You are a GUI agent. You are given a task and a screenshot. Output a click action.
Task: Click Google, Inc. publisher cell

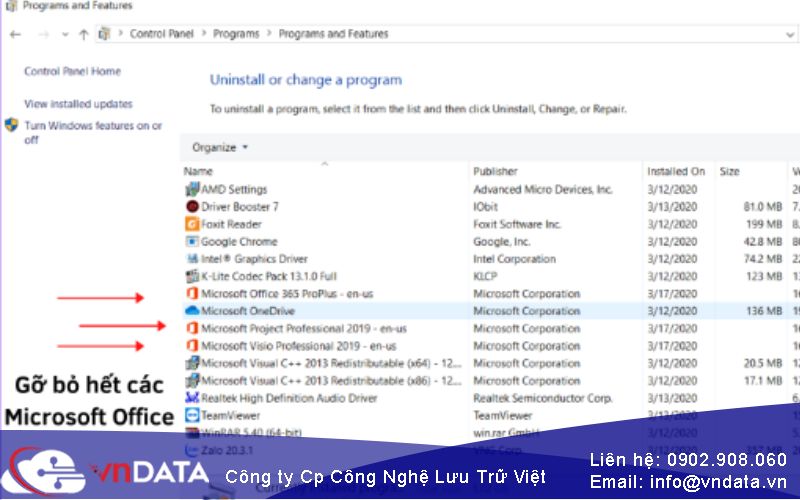(x=502, y=241)
